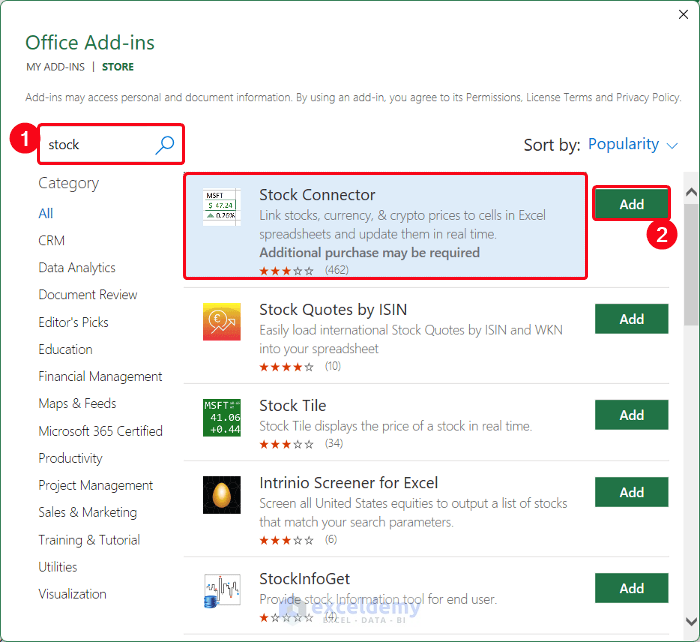Screen dimensions: 700x642
Task: Add the Stock Tile add-in
Action: (x=631, y=415)
